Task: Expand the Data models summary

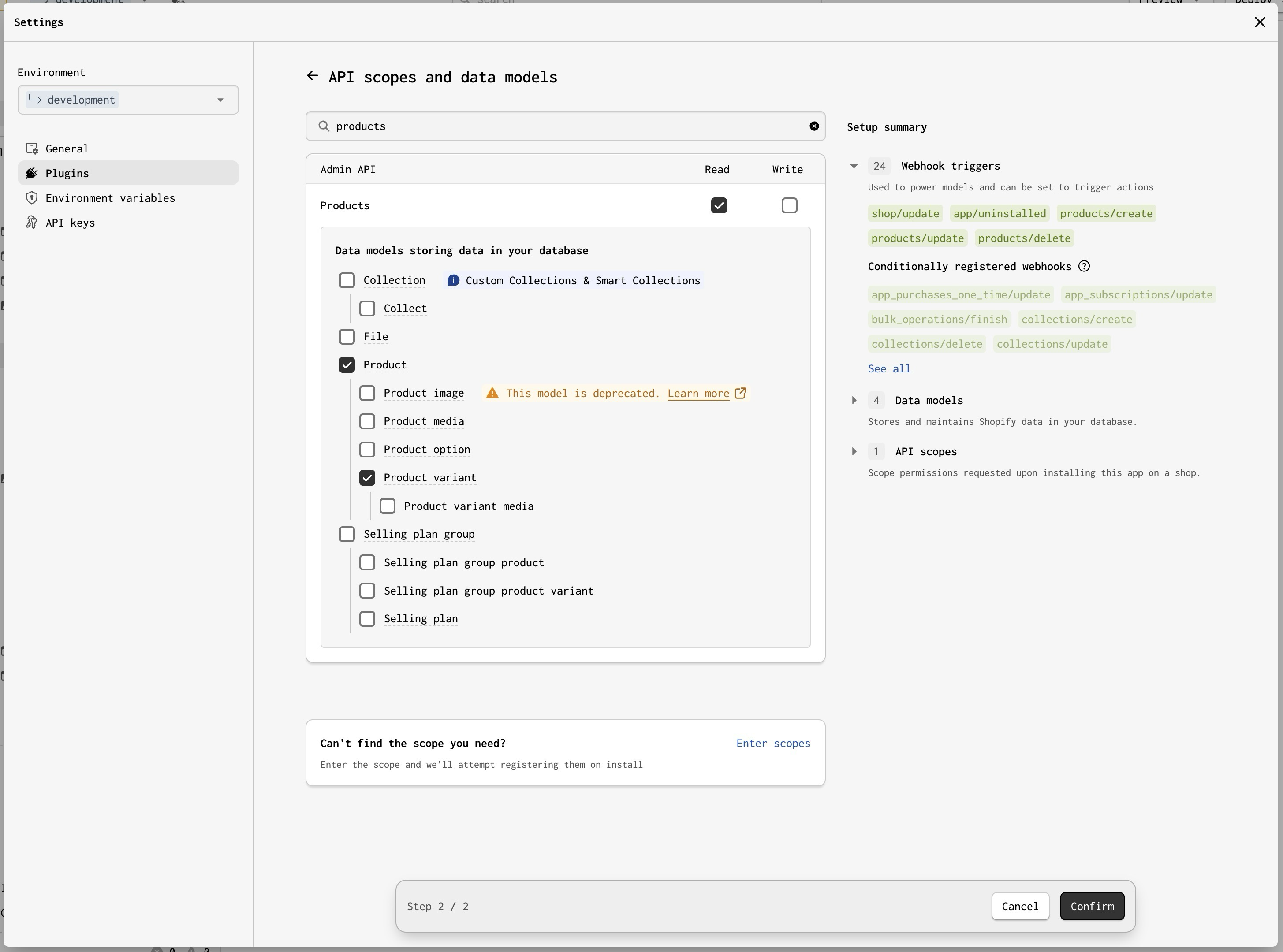Action: click(854, 401)
